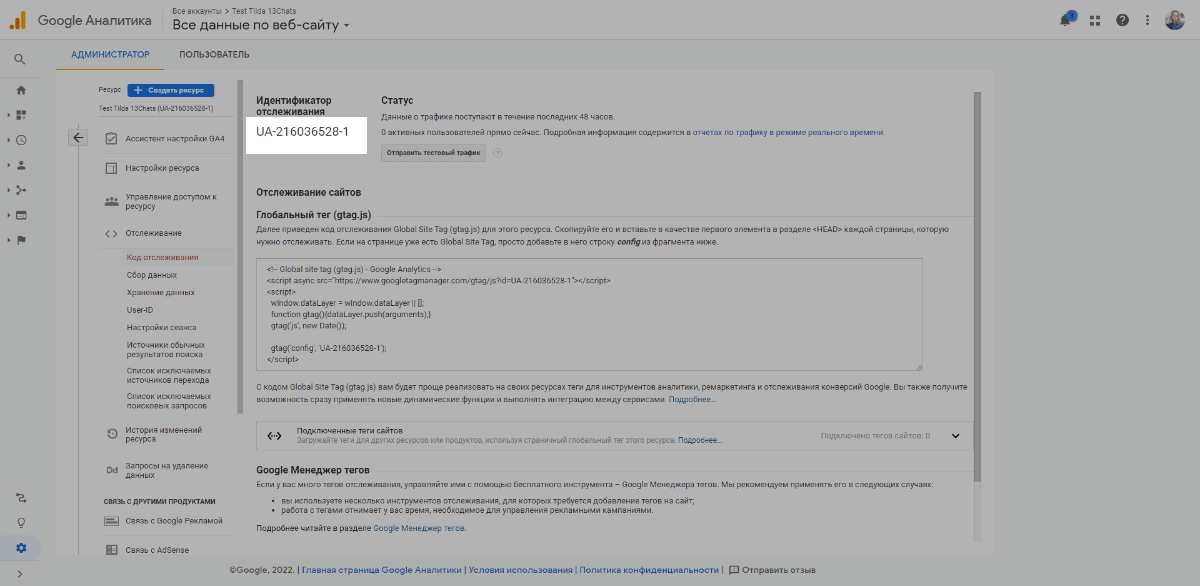Open notifications bell icon
The width and height of the screenshot is (1200, 586).
[x=1067, y=20]
